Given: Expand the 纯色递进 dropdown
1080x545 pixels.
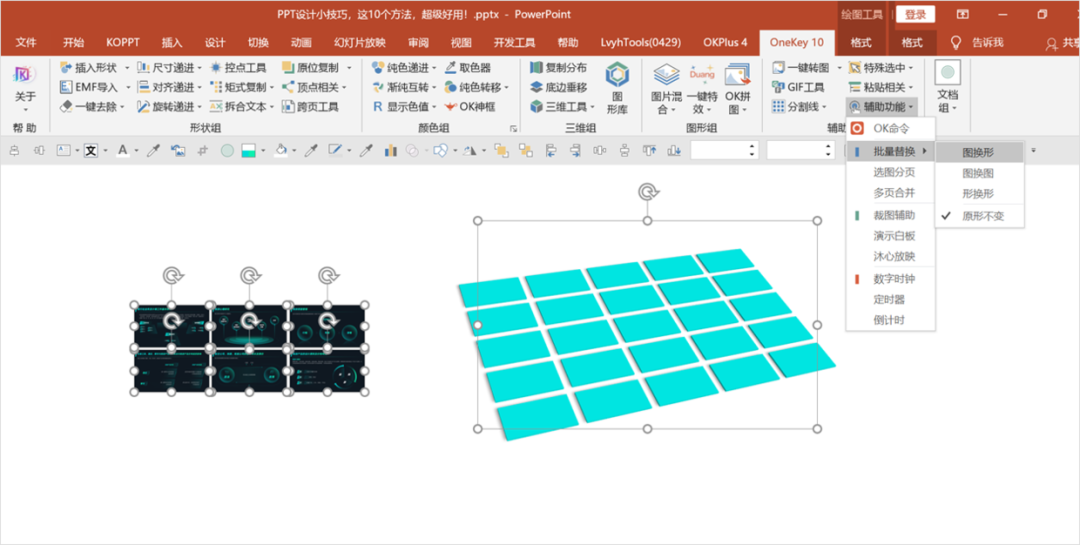Looking at the screenshot, I should (434, 68).
